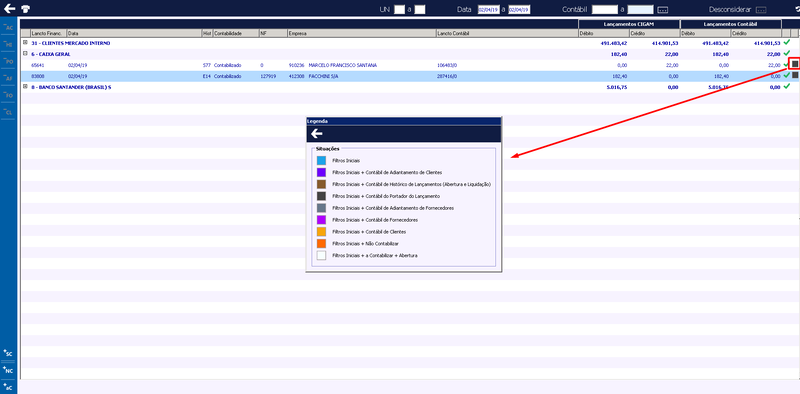Click the Legenda window title bar
This screenshot has height=394, width=800.
point(404,121)
